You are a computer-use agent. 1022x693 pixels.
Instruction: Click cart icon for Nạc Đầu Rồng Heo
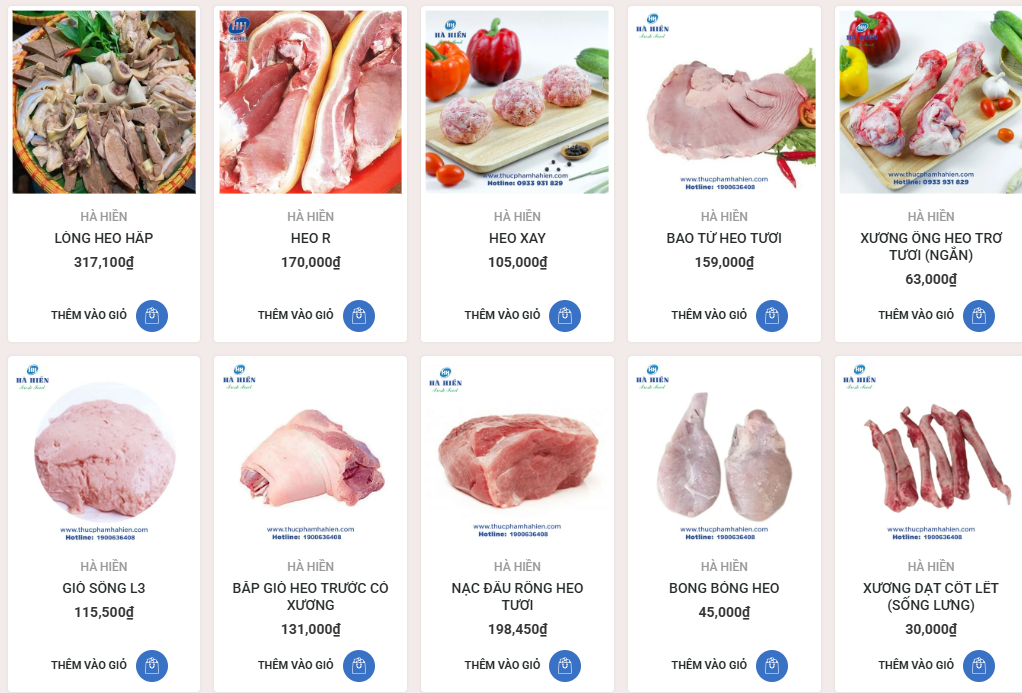(x=565, y=666)
